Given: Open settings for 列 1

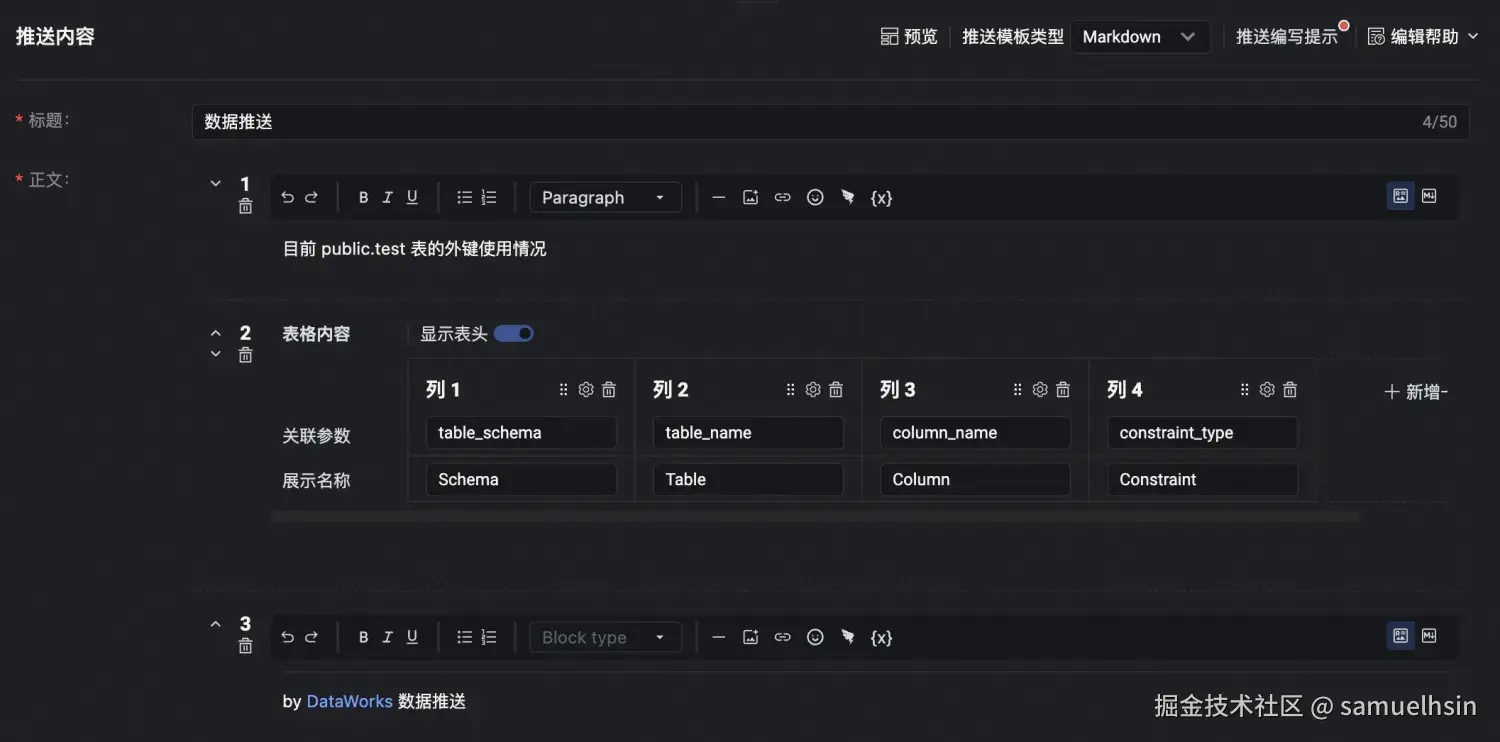Looking at the screenshot, I should tap(586, 390).
